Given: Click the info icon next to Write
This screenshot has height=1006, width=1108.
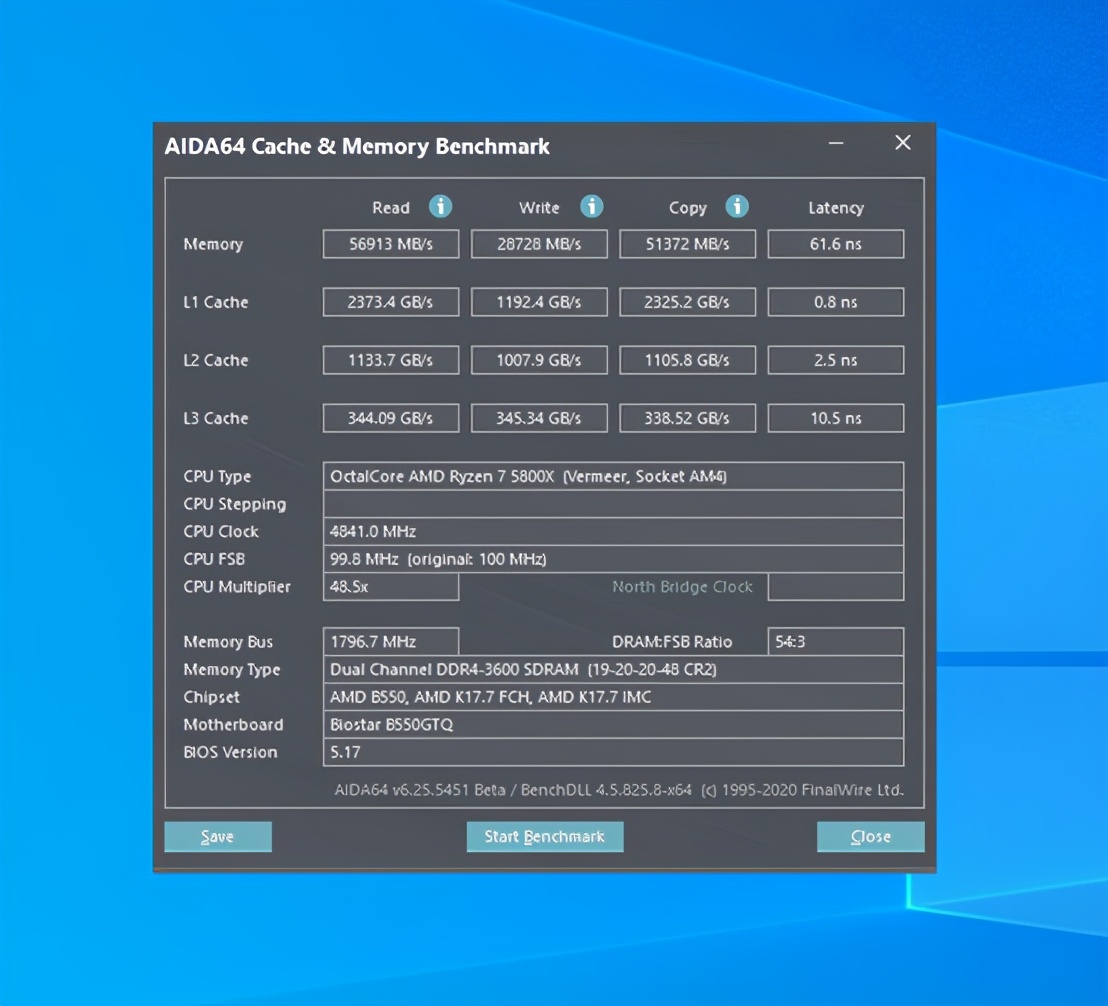Looking at the screenshot, I should 592,207.
